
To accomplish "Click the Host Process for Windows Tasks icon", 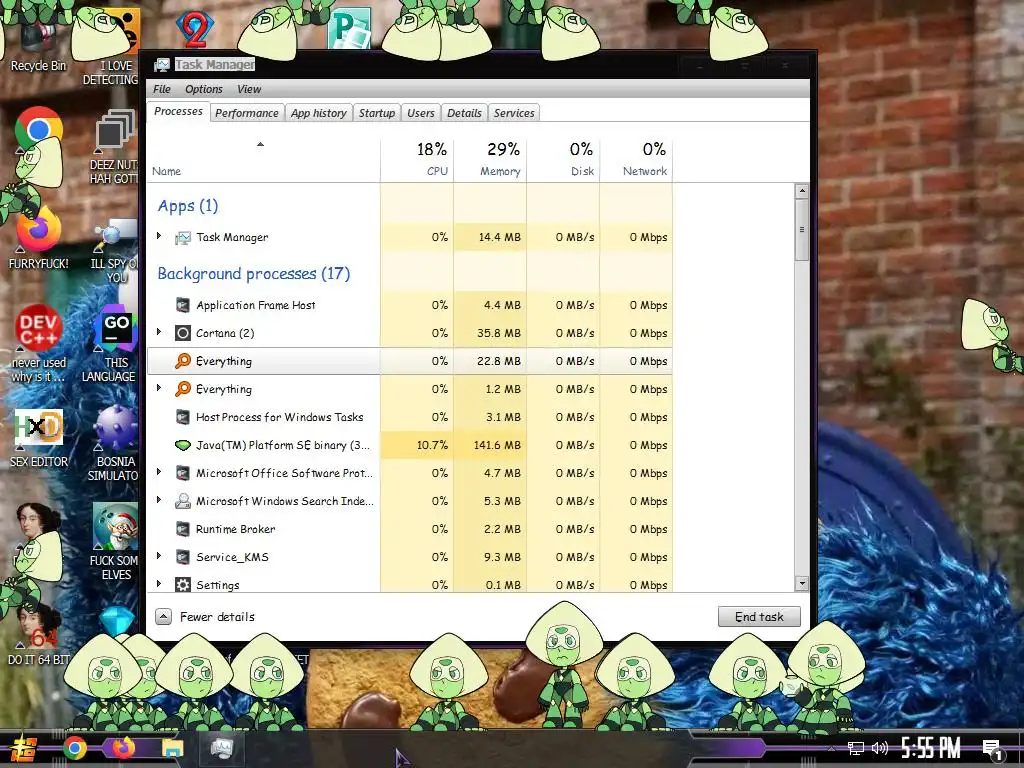I will [183, 417].
